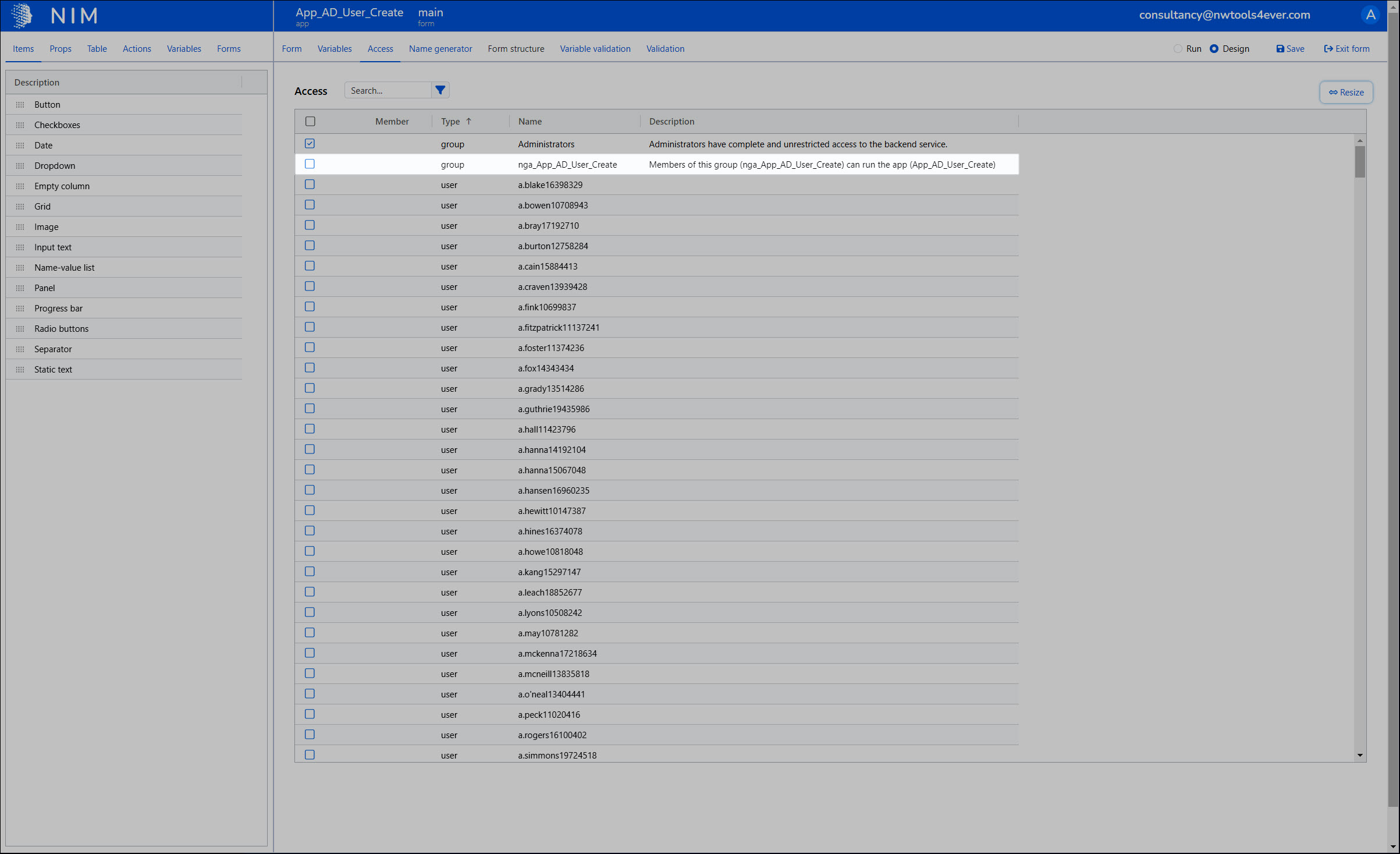Click the Save button
Viewport: 1400px width, 854px height.
click(x=1290, y=49)
